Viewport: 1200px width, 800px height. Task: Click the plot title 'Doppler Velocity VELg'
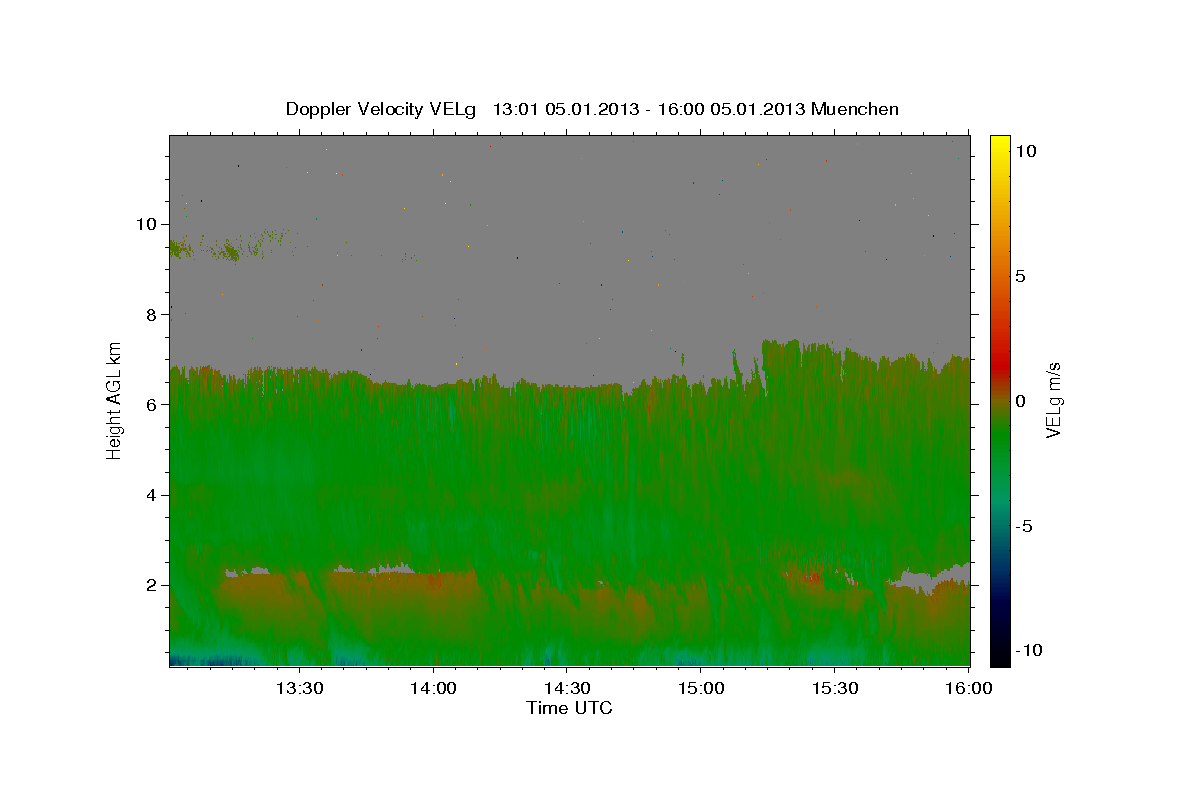383,109
